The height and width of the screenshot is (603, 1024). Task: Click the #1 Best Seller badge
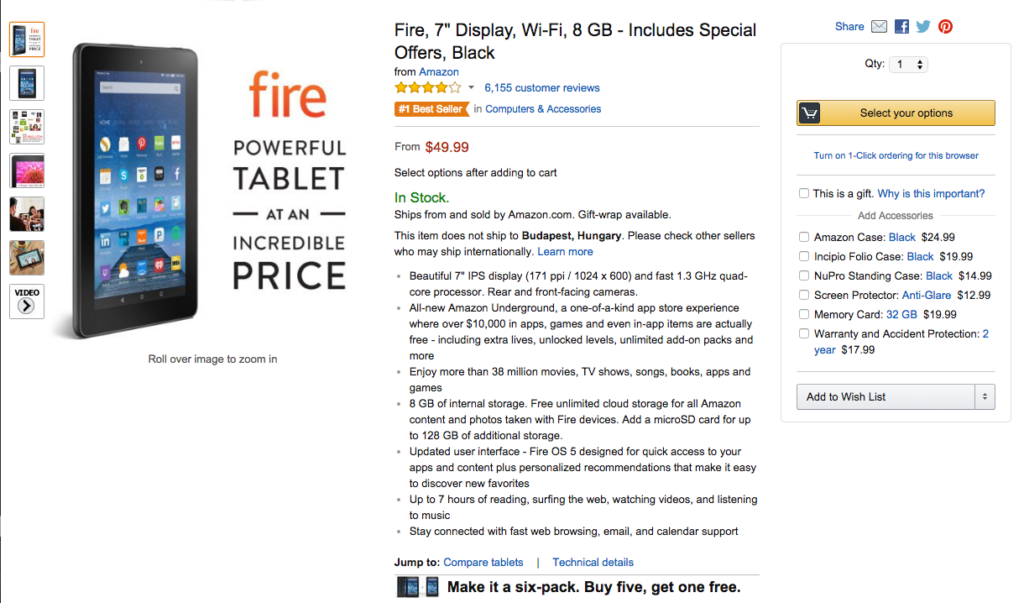point(431,109)
